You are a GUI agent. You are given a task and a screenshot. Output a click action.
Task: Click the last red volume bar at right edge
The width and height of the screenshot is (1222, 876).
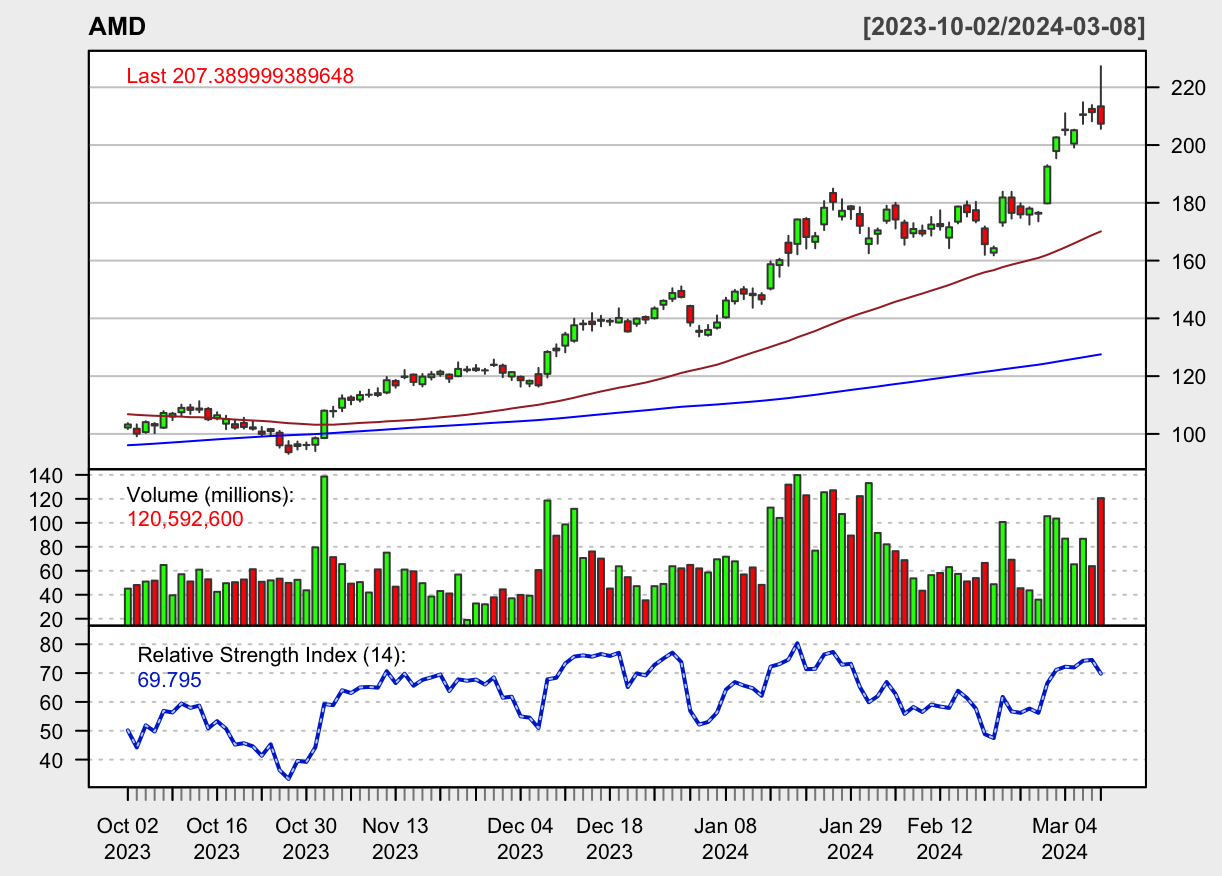click(1101, 561)
